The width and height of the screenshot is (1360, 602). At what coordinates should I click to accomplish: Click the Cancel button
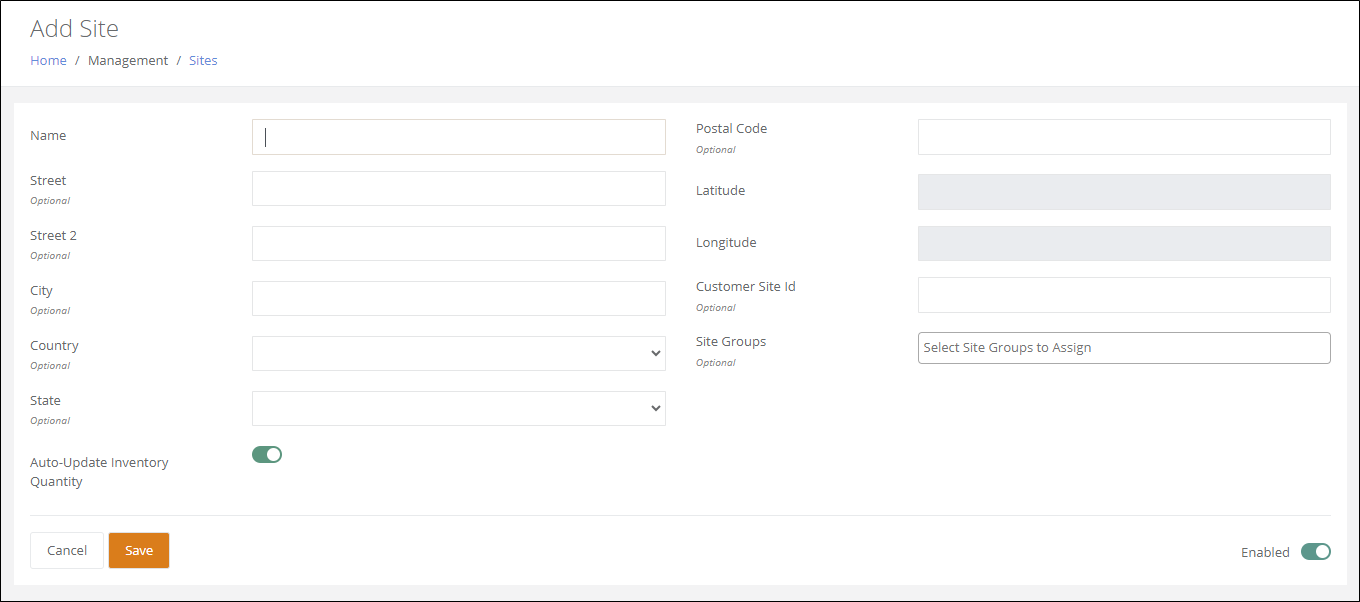click(x=67, y=550)
